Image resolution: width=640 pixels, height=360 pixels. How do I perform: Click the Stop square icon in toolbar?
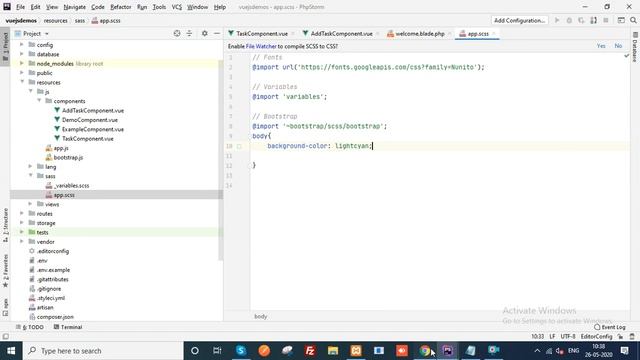[606, 20]
